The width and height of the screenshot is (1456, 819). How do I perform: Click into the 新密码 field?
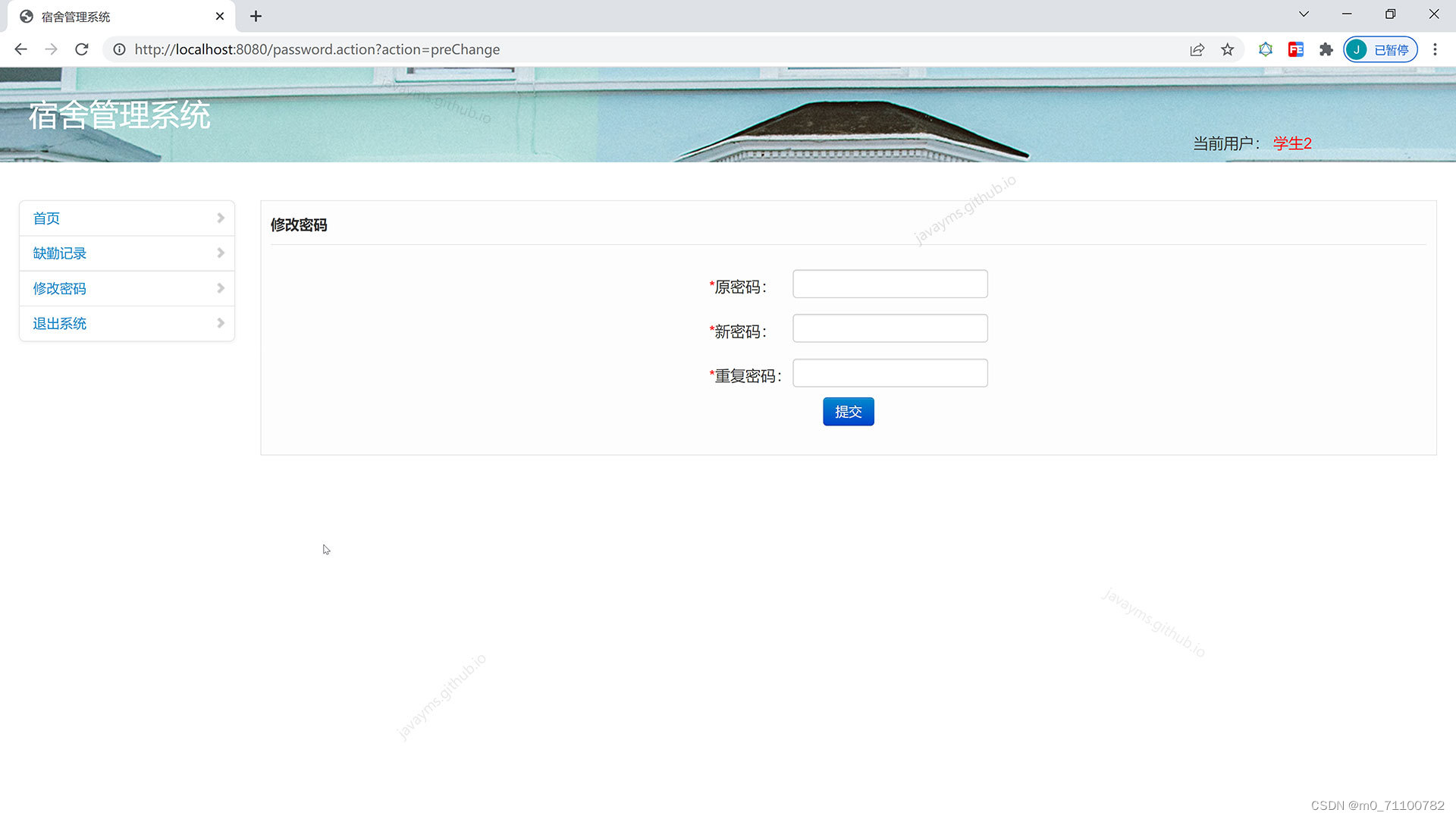[890, 328]
